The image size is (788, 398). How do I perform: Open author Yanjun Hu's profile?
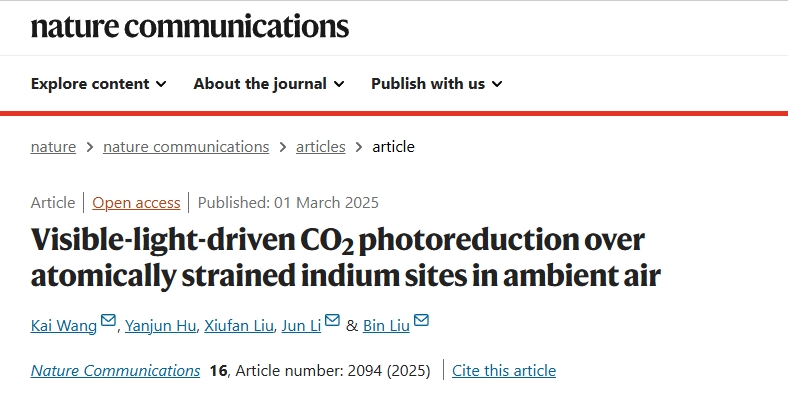[160, 326]
